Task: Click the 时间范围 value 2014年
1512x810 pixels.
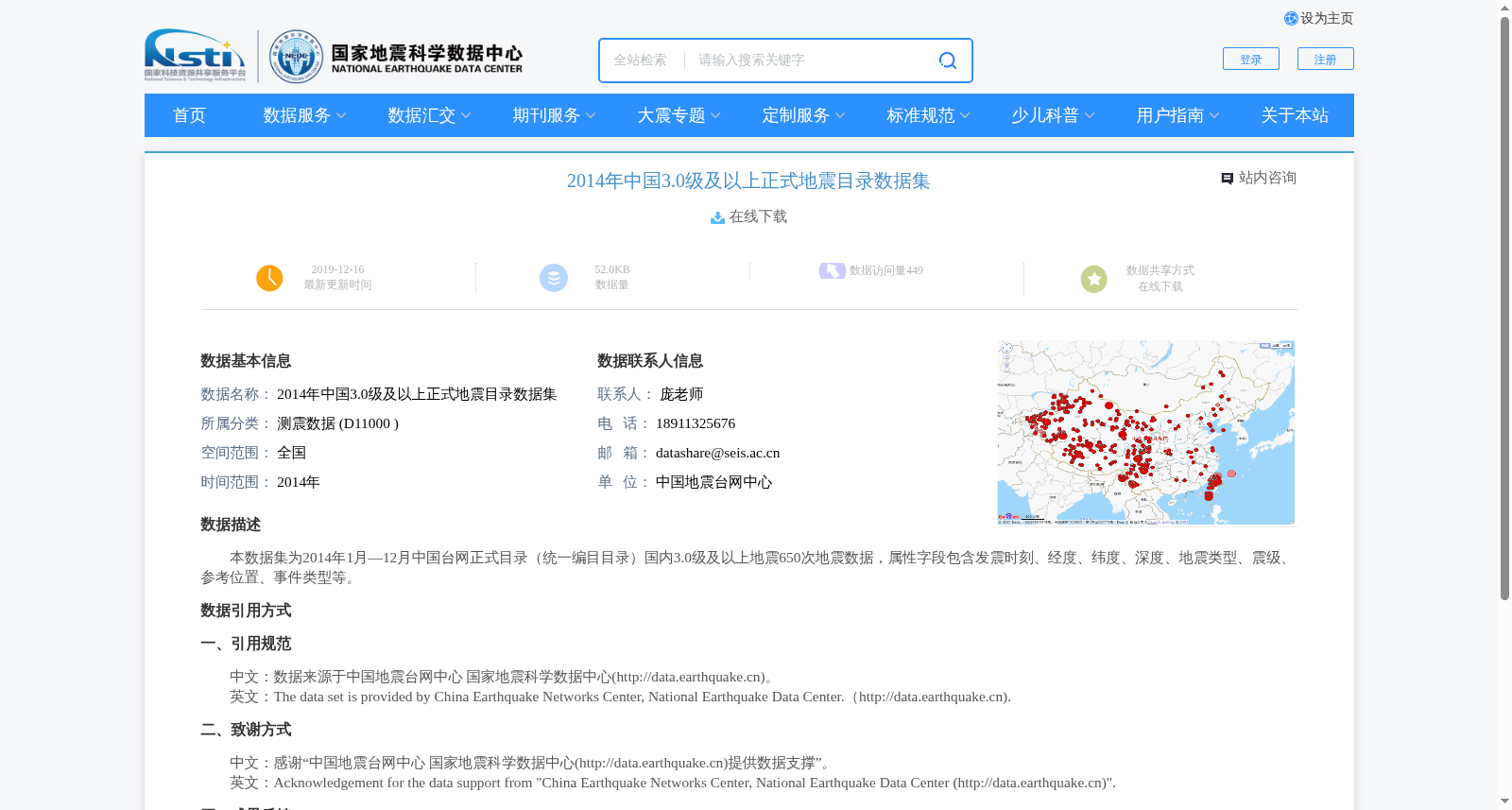Action: pos(299,483)
